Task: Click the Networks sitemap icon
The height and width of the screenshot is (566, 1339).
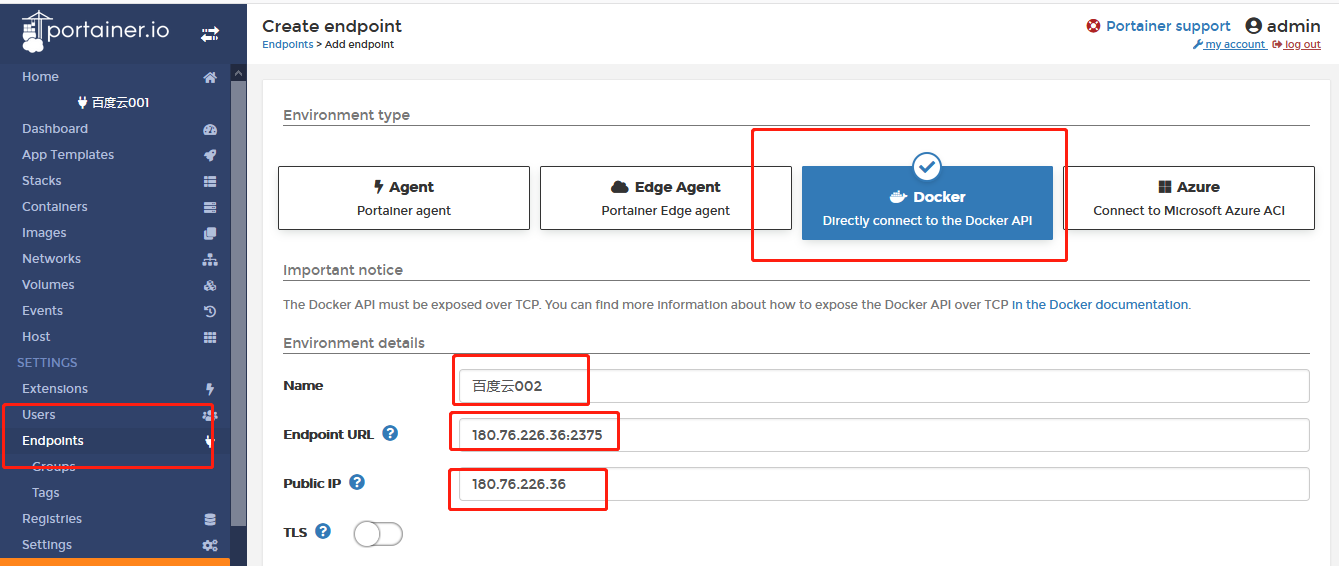Action: (x=210, y=259)
